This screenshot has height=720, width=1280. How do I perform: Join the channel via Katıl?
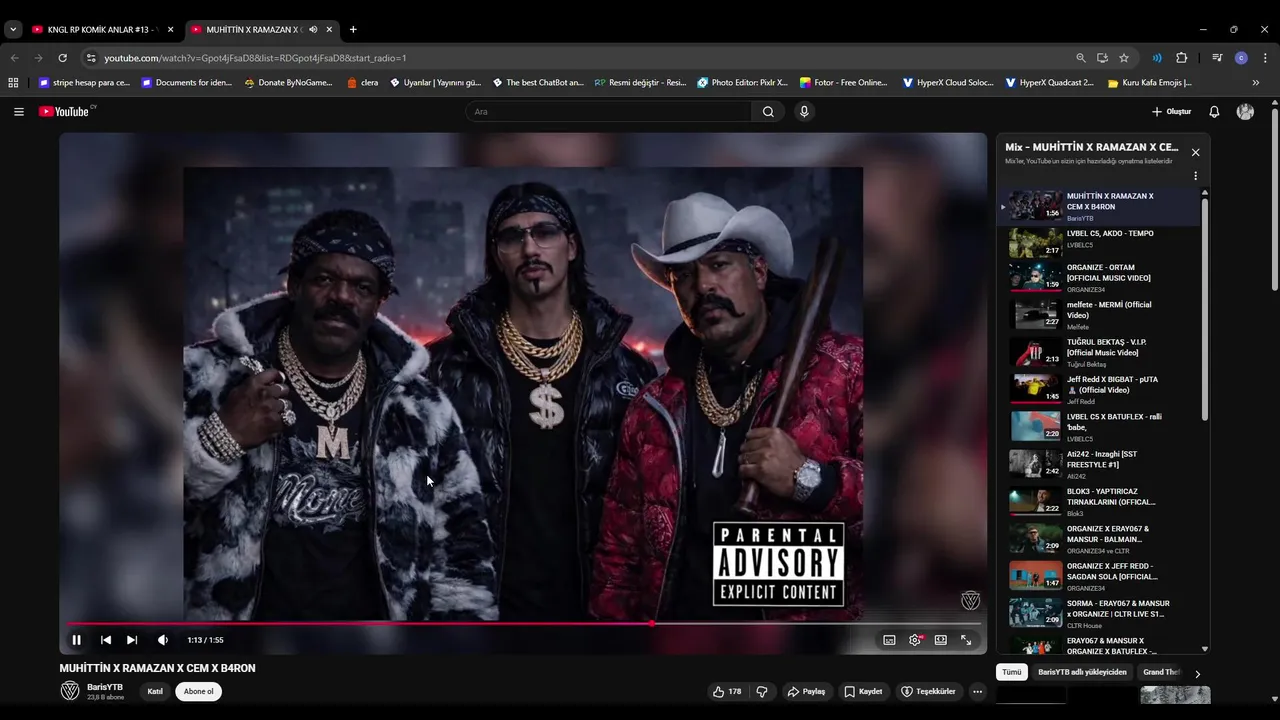(x=155, y=691)
